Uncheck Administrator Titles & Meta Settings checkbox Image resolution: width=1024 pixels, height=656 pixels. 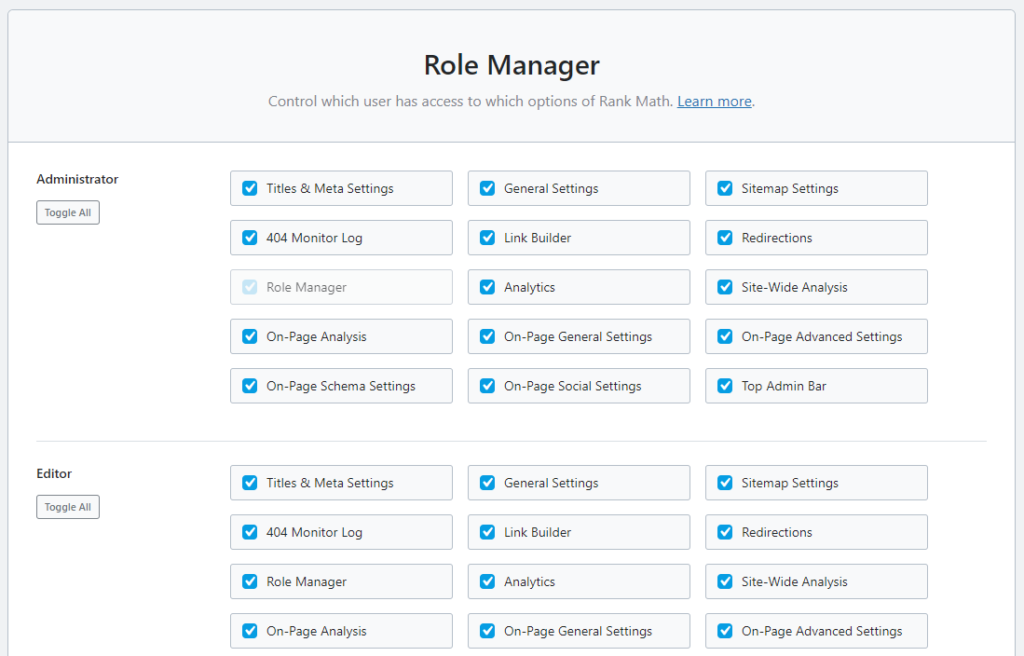click(x=249, y=188)
